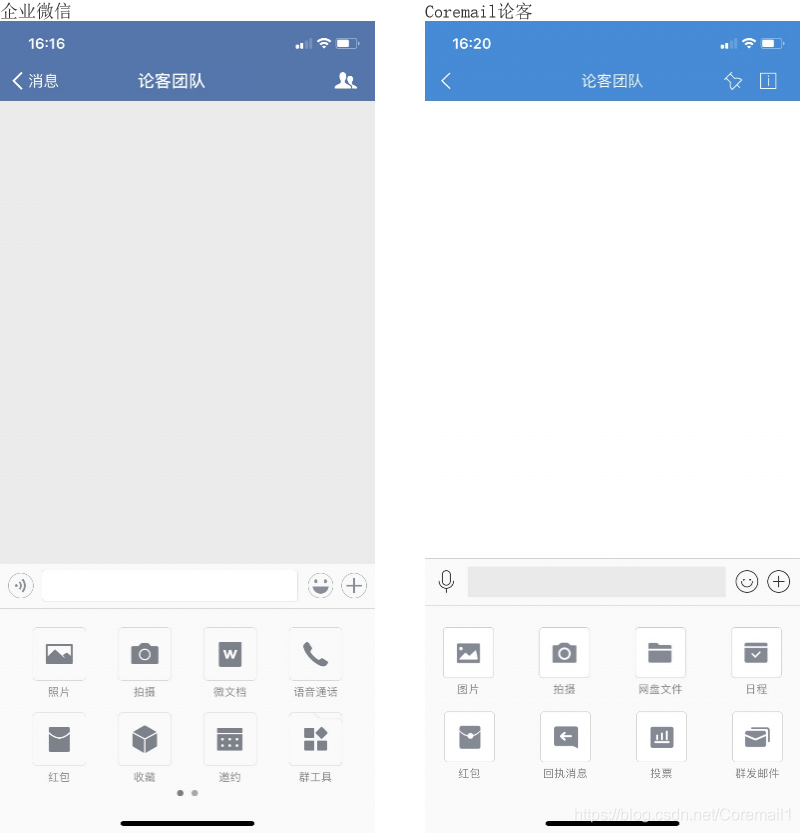Select 图片 image icon in Coremail论客
The width and height of the screenshot is (800, 833).
(469, 652)
